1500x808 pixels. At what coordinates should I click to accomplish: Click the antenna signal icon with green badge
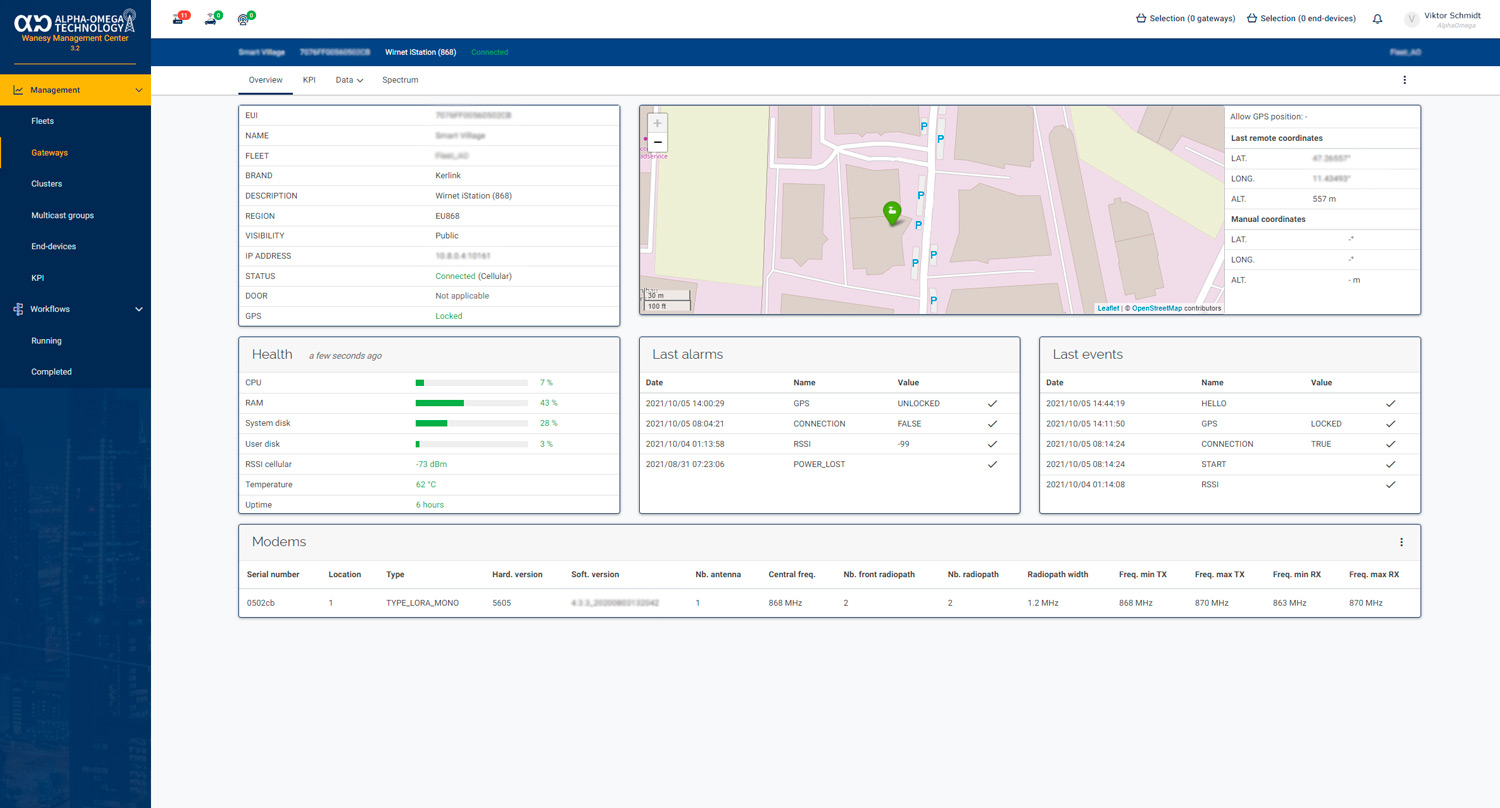click(x=245, y=18)
